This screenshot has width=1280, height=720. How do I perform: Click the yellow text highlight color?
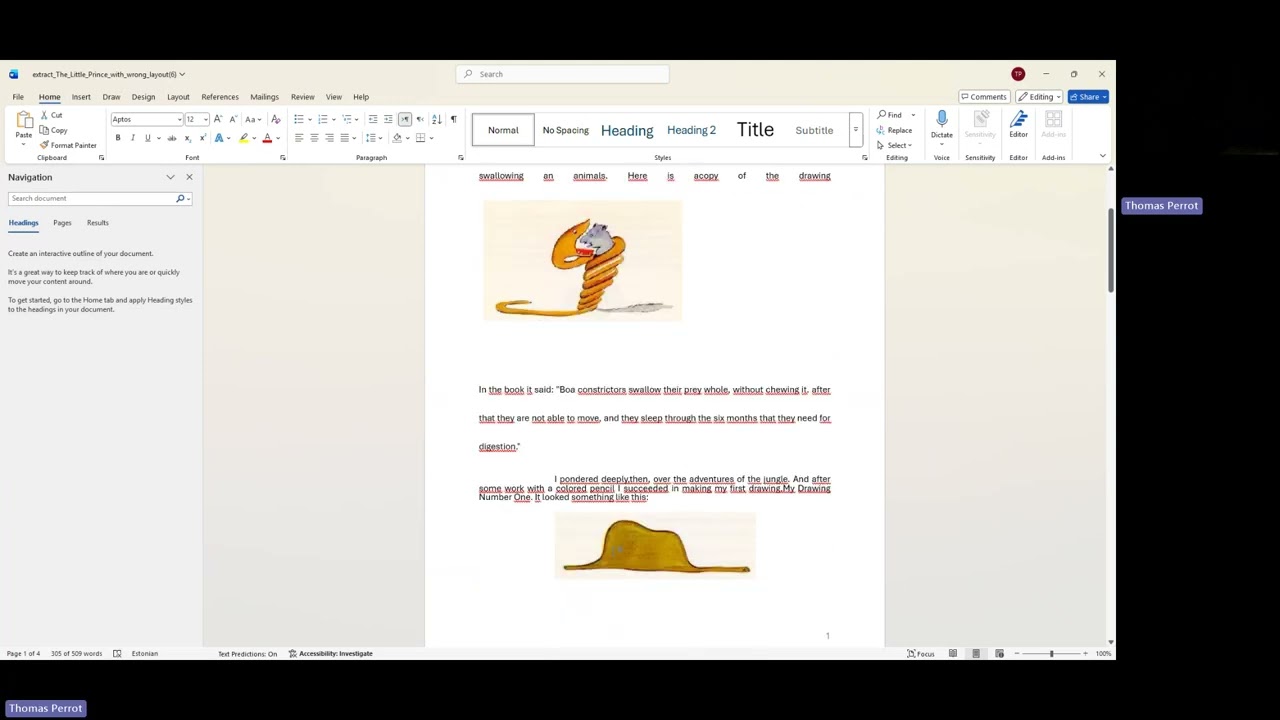tap(243, 138)
